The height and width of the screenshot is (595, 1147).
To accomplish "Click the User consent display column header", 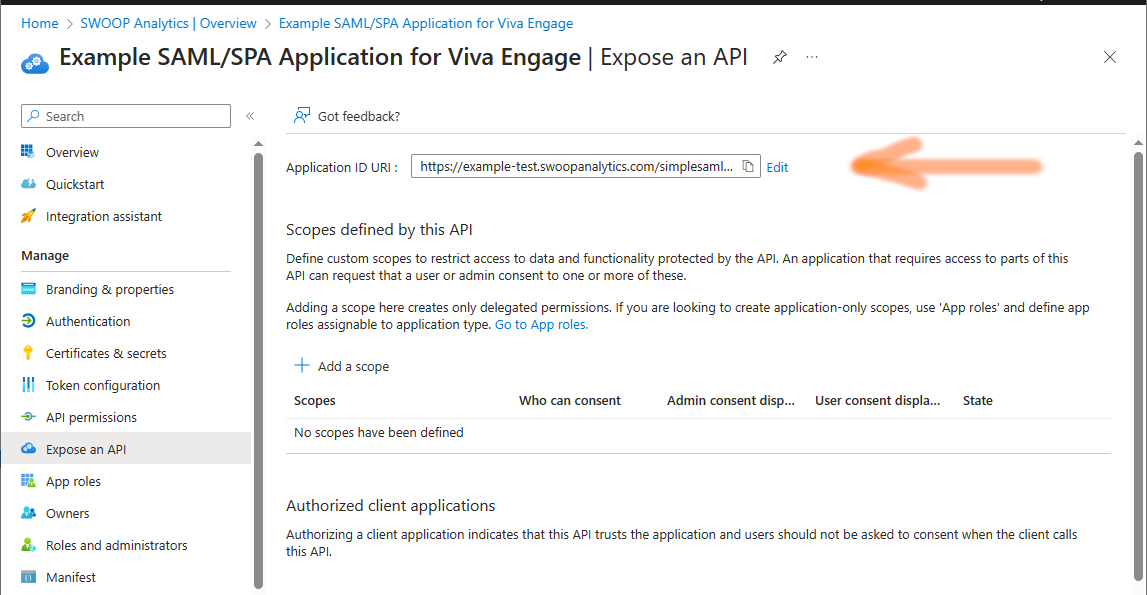I will 878,400.
